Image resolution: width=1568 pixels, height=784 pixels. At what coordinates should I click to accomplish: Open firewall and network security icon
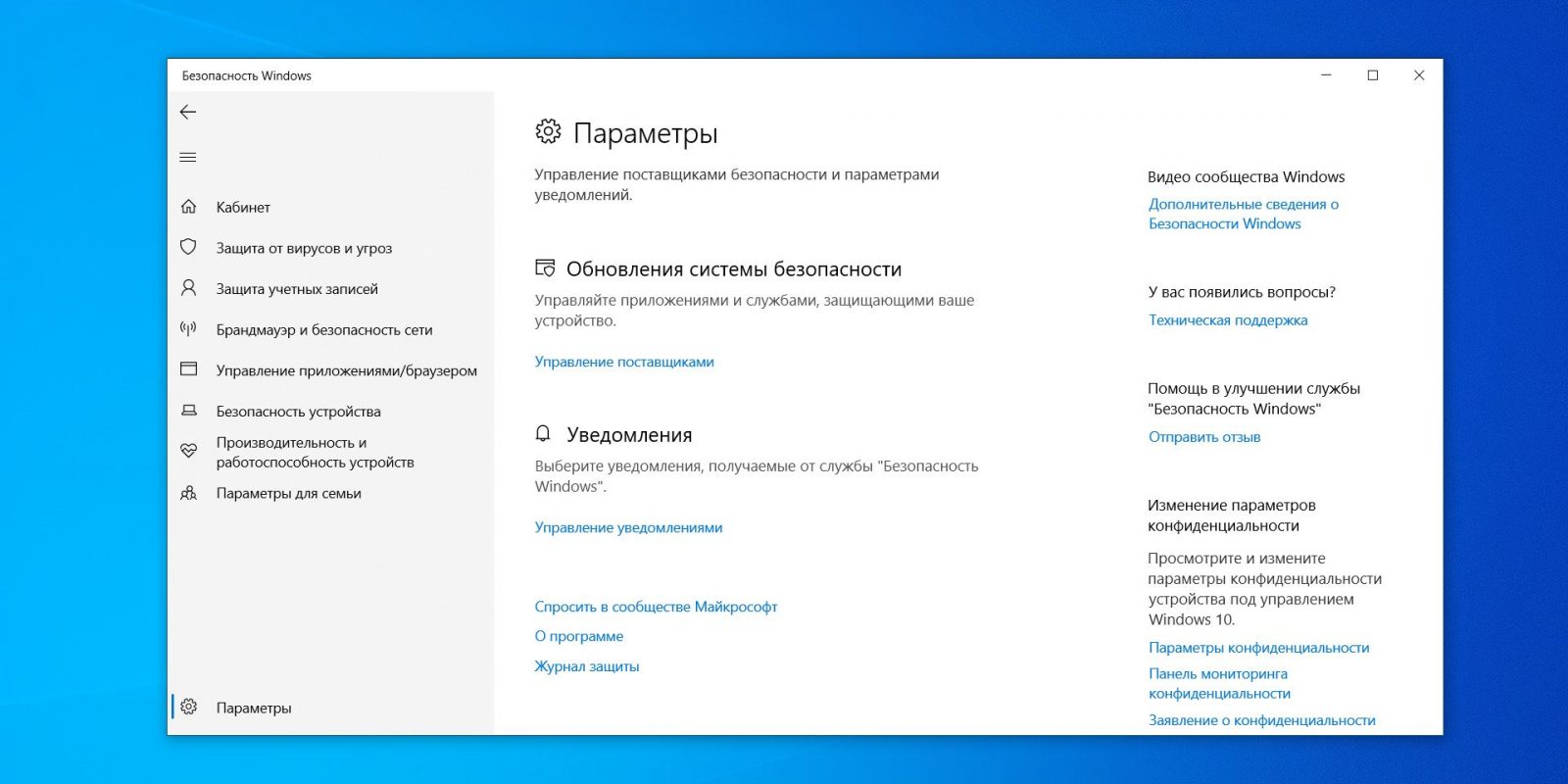(x=189, y=329)
